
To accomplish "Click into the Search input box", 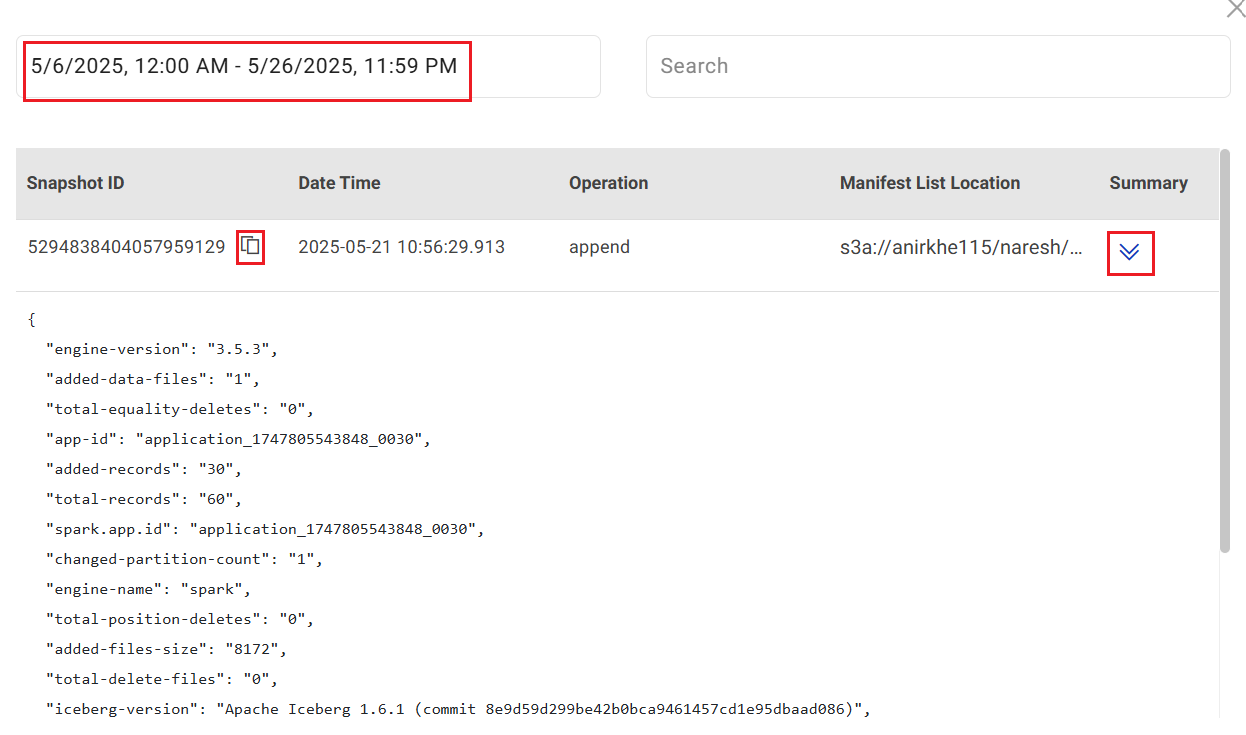I will click(937, 67).
